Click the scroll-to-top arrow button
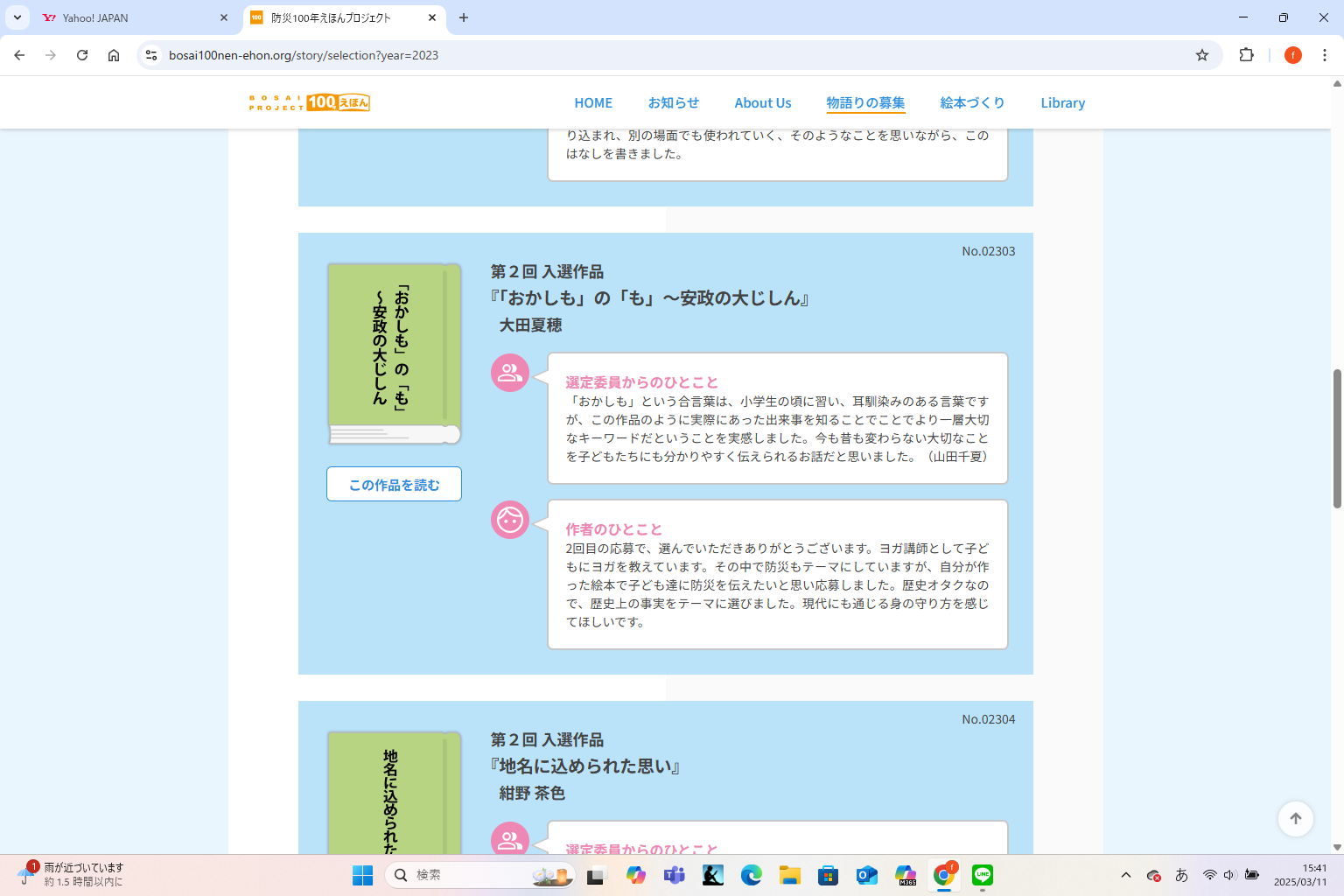The image size is (1344, 896). pos(1295,818)
